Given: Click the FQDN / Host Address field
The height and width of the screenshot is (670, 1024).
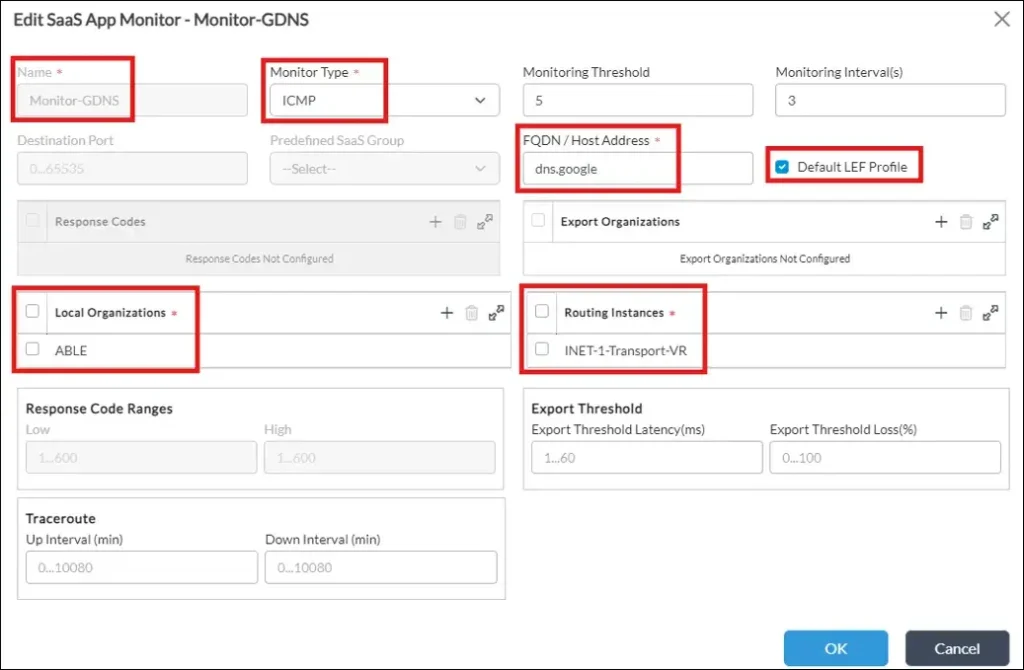Looking at the screenshot, I should point(637,169).
